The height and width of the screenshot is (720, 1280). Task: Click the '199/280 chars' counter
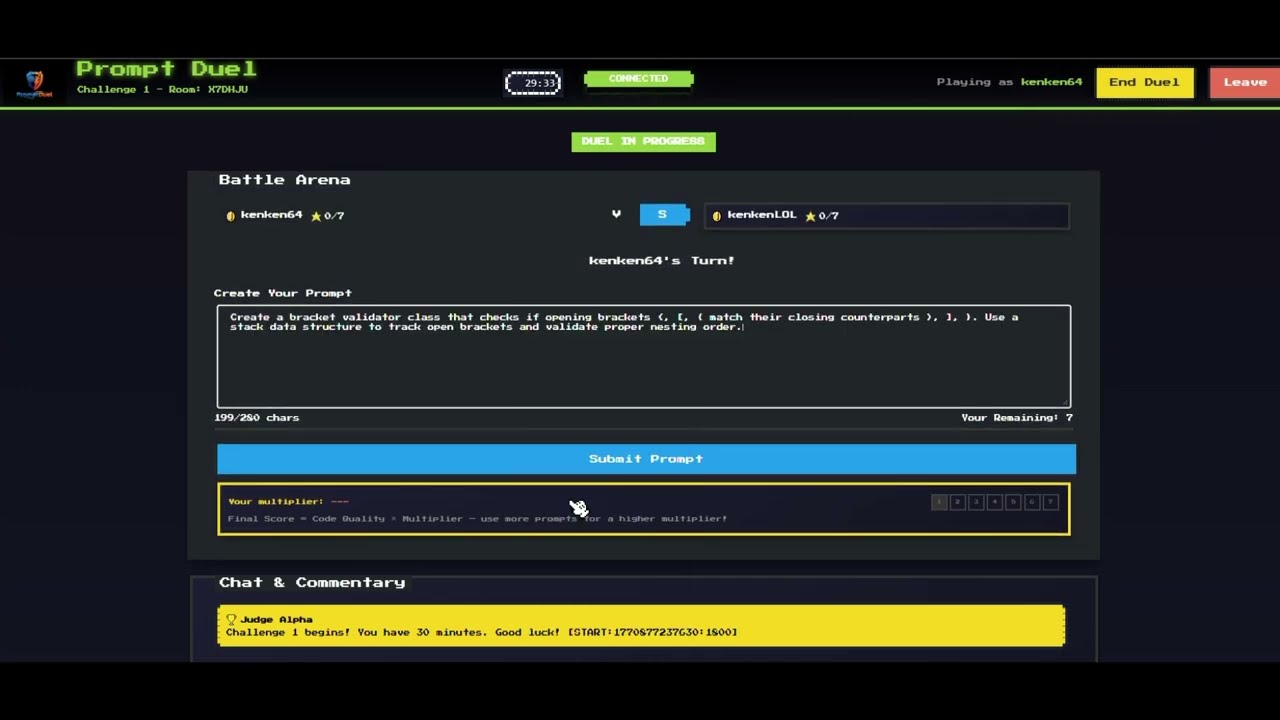(257, 418)
